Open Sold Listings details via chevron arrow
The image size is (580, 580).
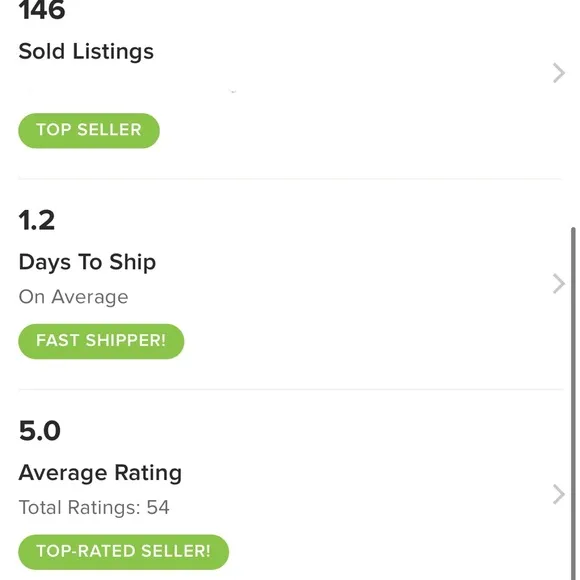(559, 73)
